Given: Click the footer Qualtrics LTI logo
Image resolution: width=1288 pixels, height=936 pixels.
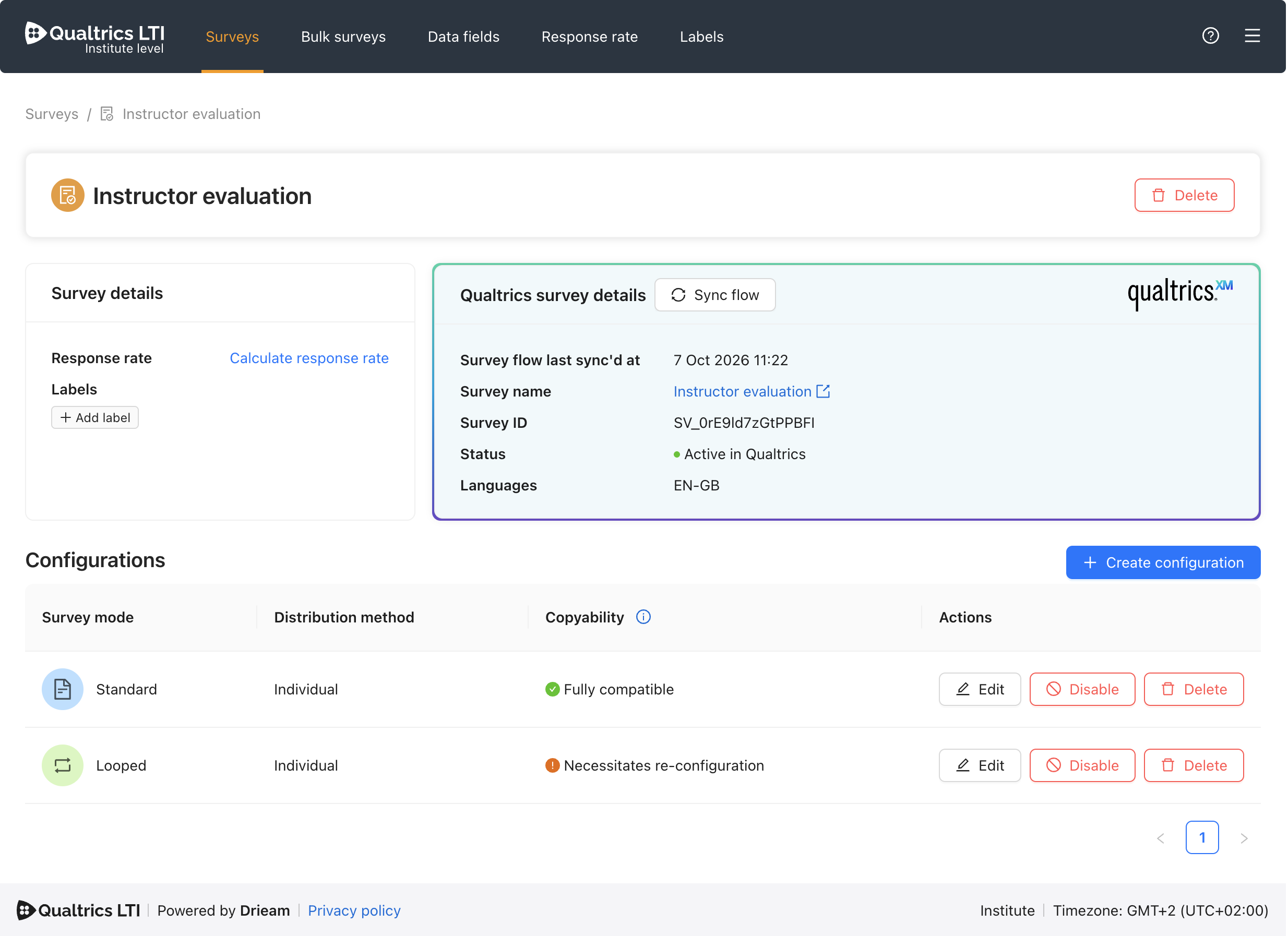Looking at the screenshot, I should pyautogui.click(x=78, y=910).
